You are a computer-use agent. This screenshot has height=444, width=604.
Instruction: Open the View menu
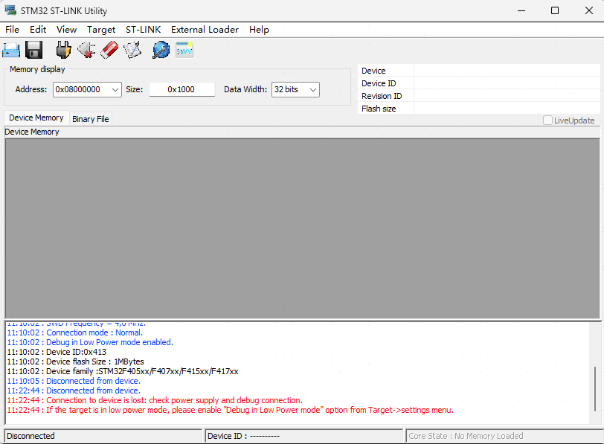coord(66,30)
